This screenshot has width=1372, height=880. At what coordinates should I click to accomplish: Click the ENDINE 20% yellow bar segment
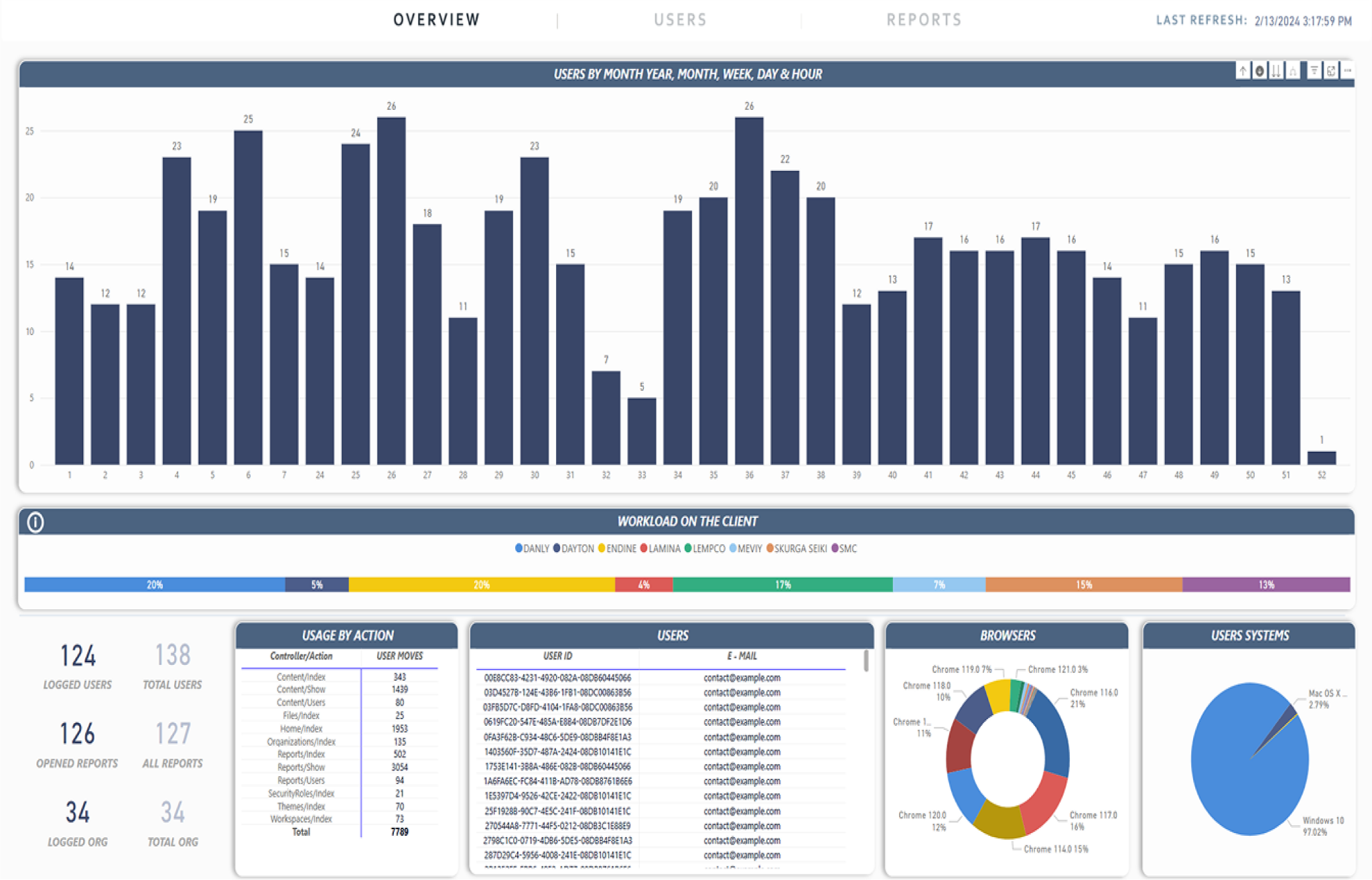481,584
